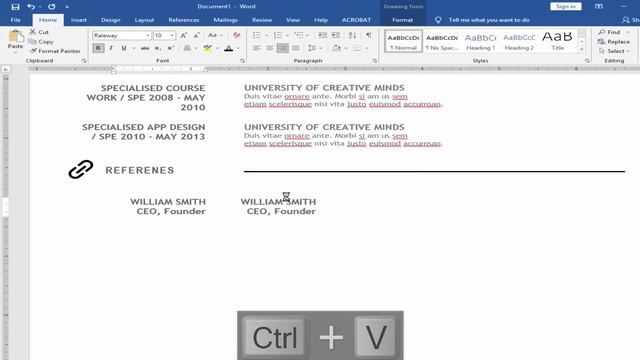Decrease font size with shrink font icon
This screenshot has width=640, height=360.
click(196, 36)
